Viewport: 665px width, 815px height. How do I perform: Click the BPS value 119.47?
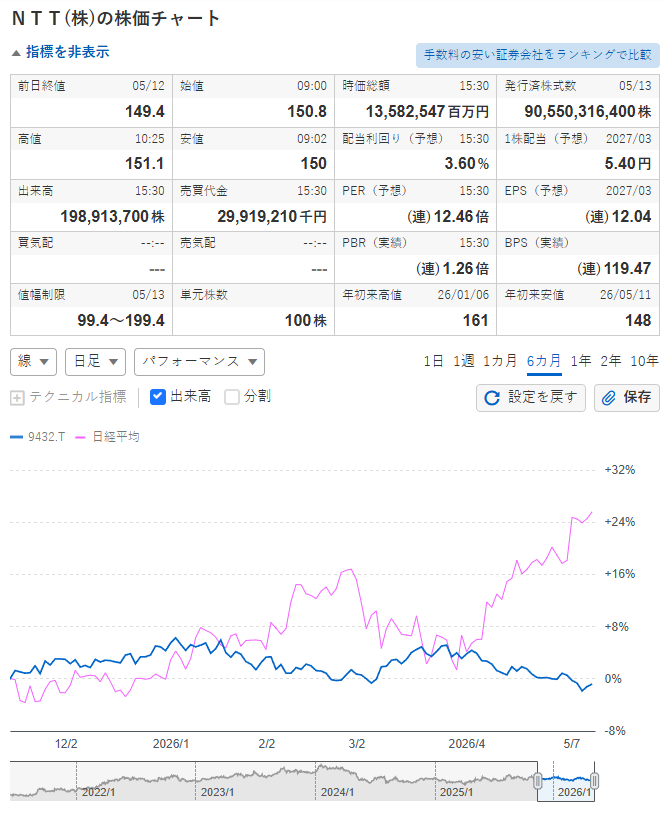coord(614,269)
